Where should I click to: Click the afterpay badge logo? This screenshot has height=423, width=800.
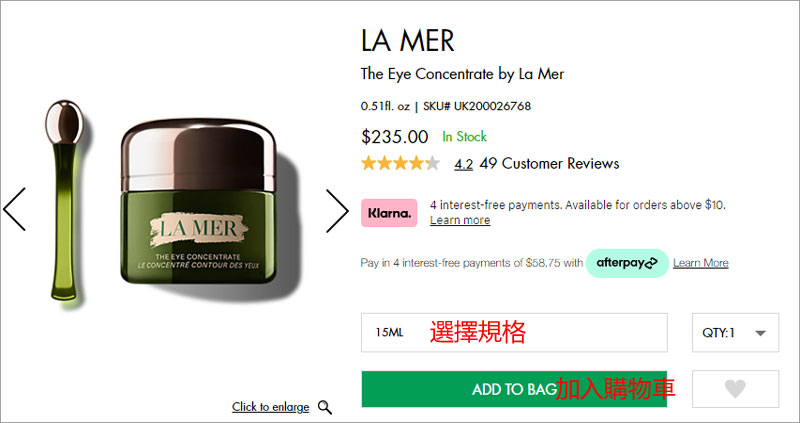[x=627, y=263]
